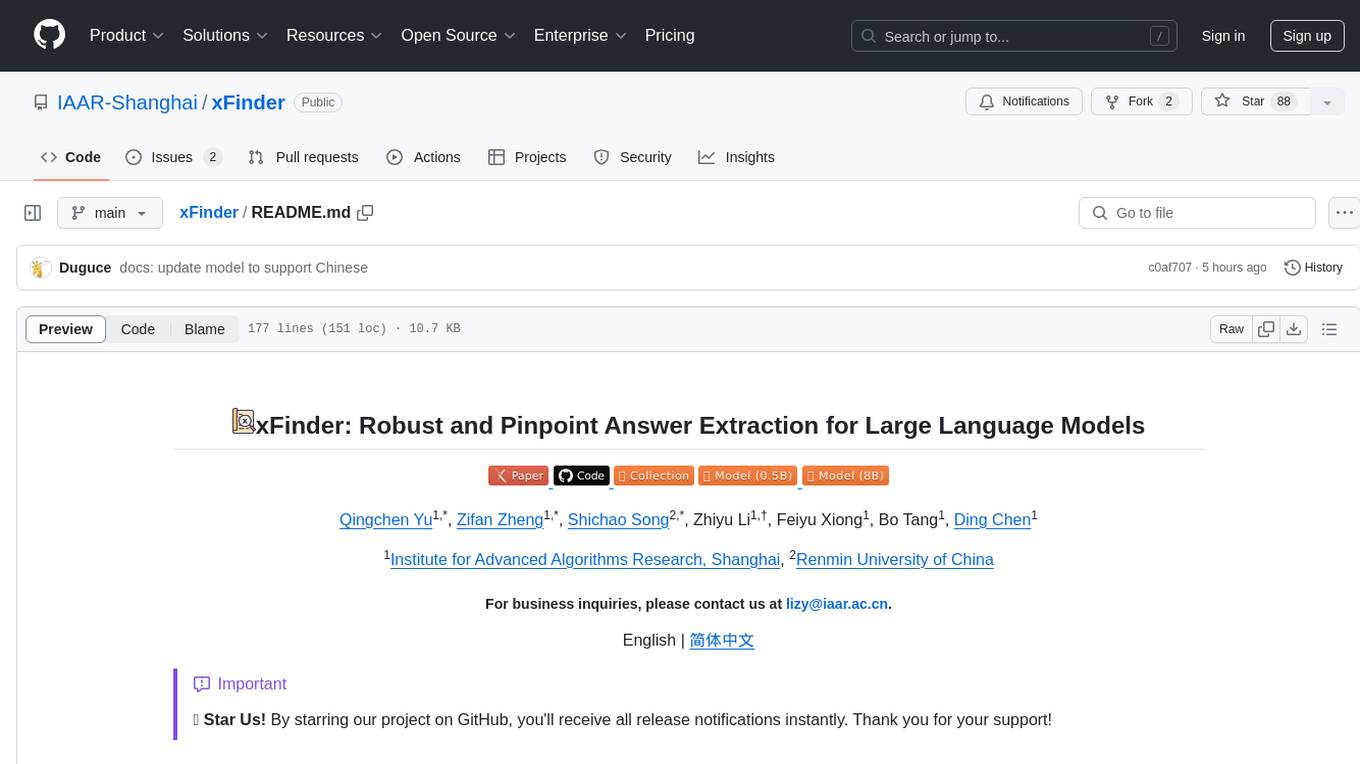This screenshot has width=1360, height=764.
Task: Copy raw file contents
Action: [x=1266, y=329]
